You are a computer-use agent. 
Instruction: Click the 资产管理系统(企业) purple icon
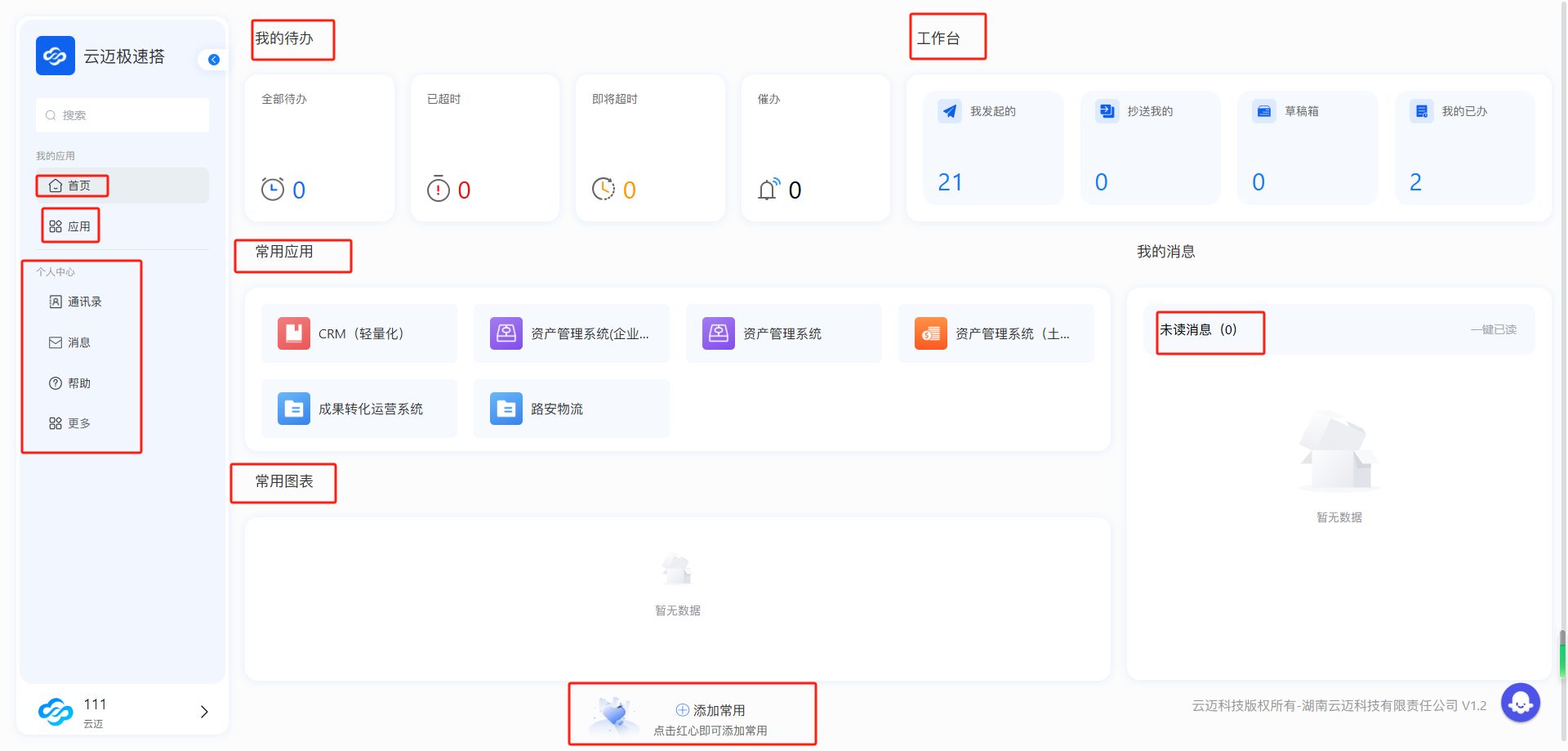point(506,333)
